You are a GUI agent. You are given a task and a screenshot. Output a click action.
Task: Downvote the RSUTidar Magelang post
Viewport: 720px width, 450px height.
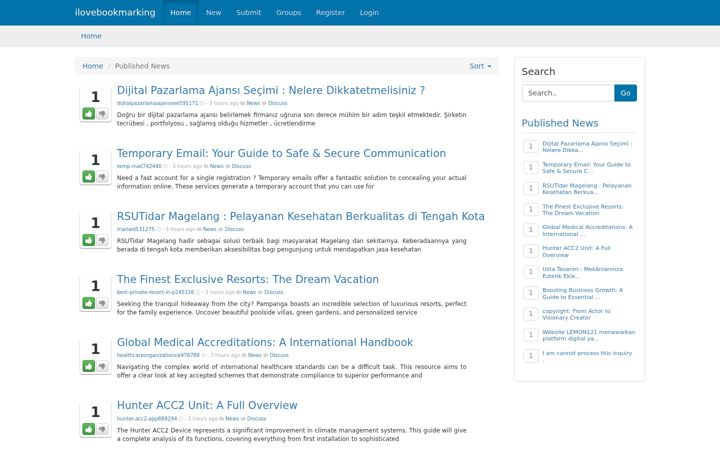(102, 240)
